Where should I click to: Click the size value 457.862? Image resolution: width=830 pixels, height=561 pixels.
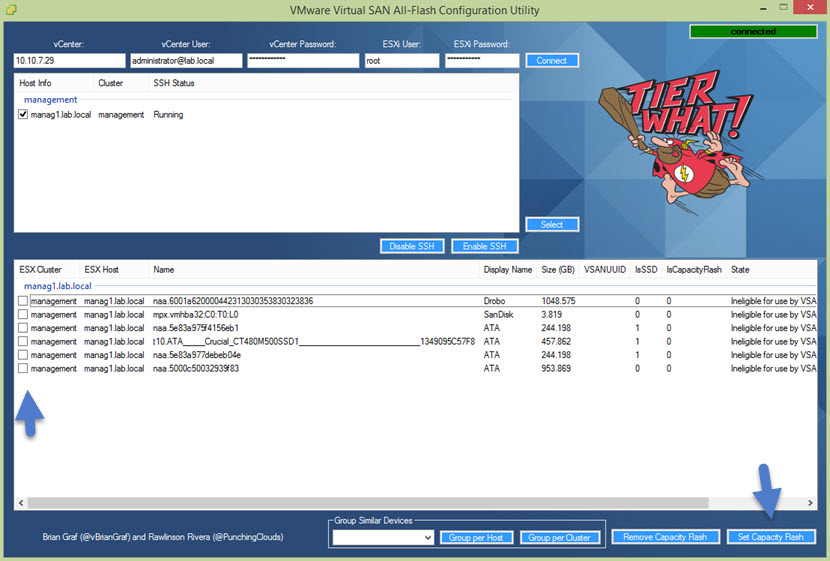[556, 341]
